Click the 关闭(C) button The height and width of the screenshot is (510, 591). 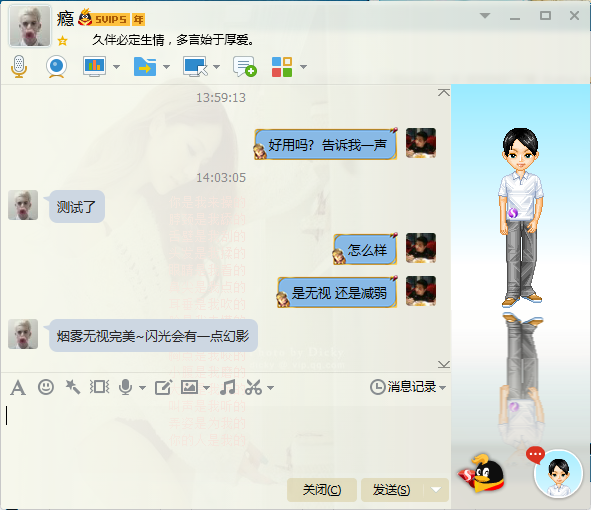point(322,490)
